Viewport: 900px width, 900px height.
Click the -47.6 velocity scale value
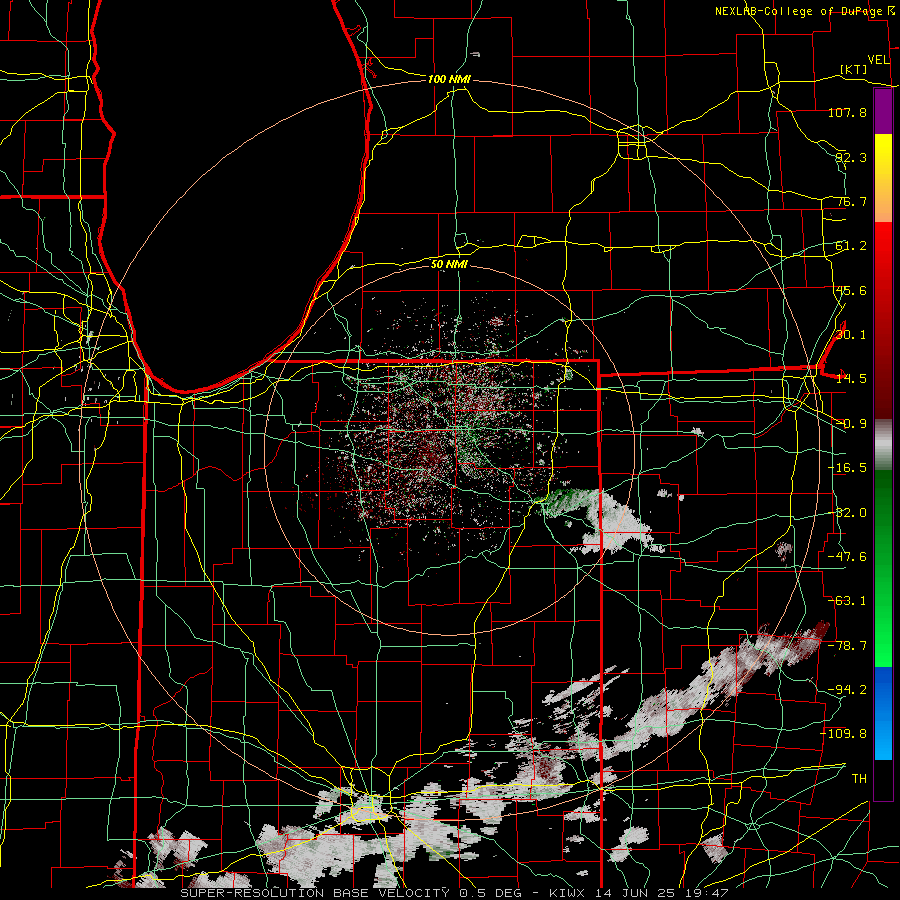click(847, 557)
